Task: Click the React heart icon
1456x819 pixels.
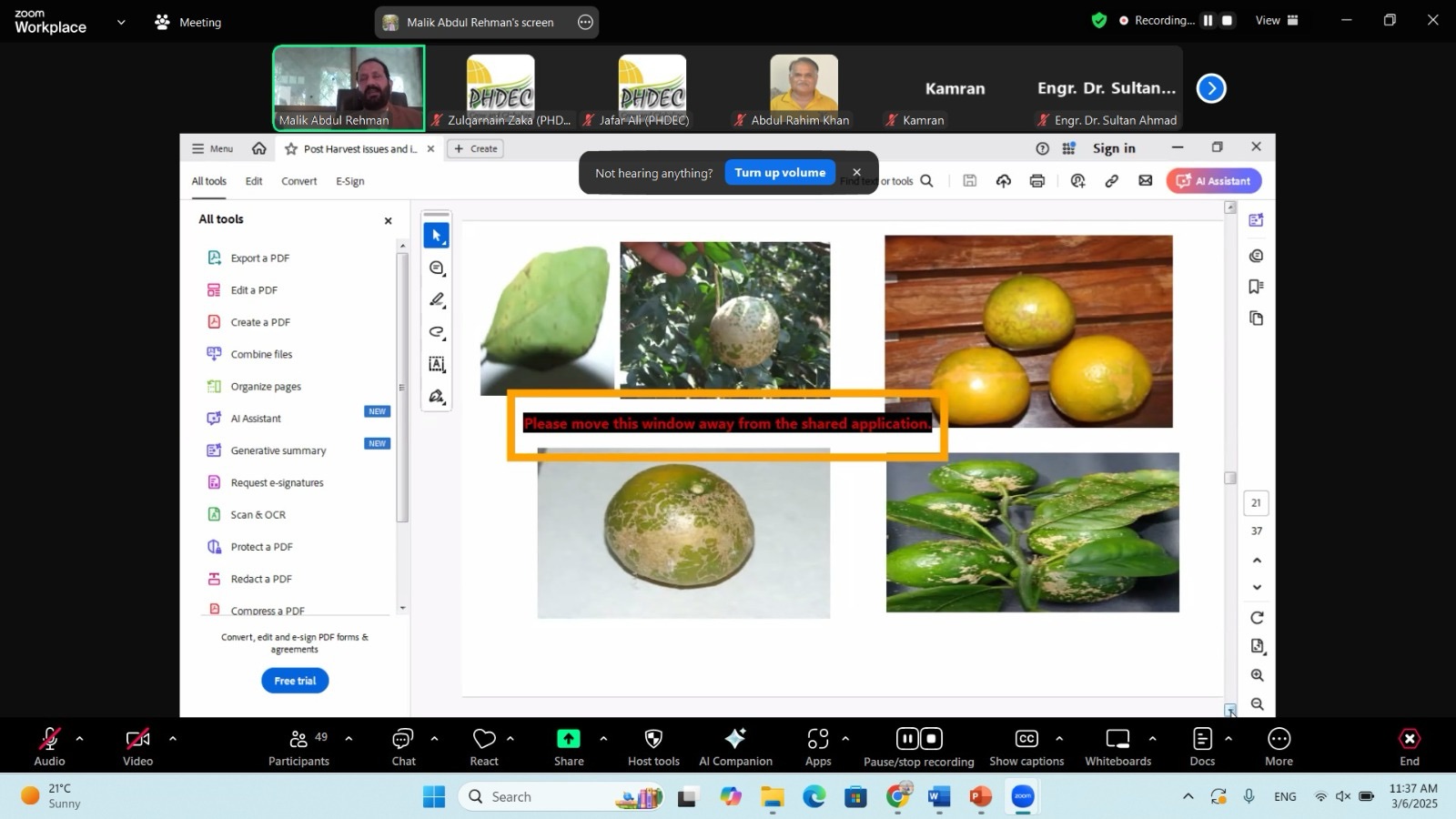Action: click(x=484, y=739)
